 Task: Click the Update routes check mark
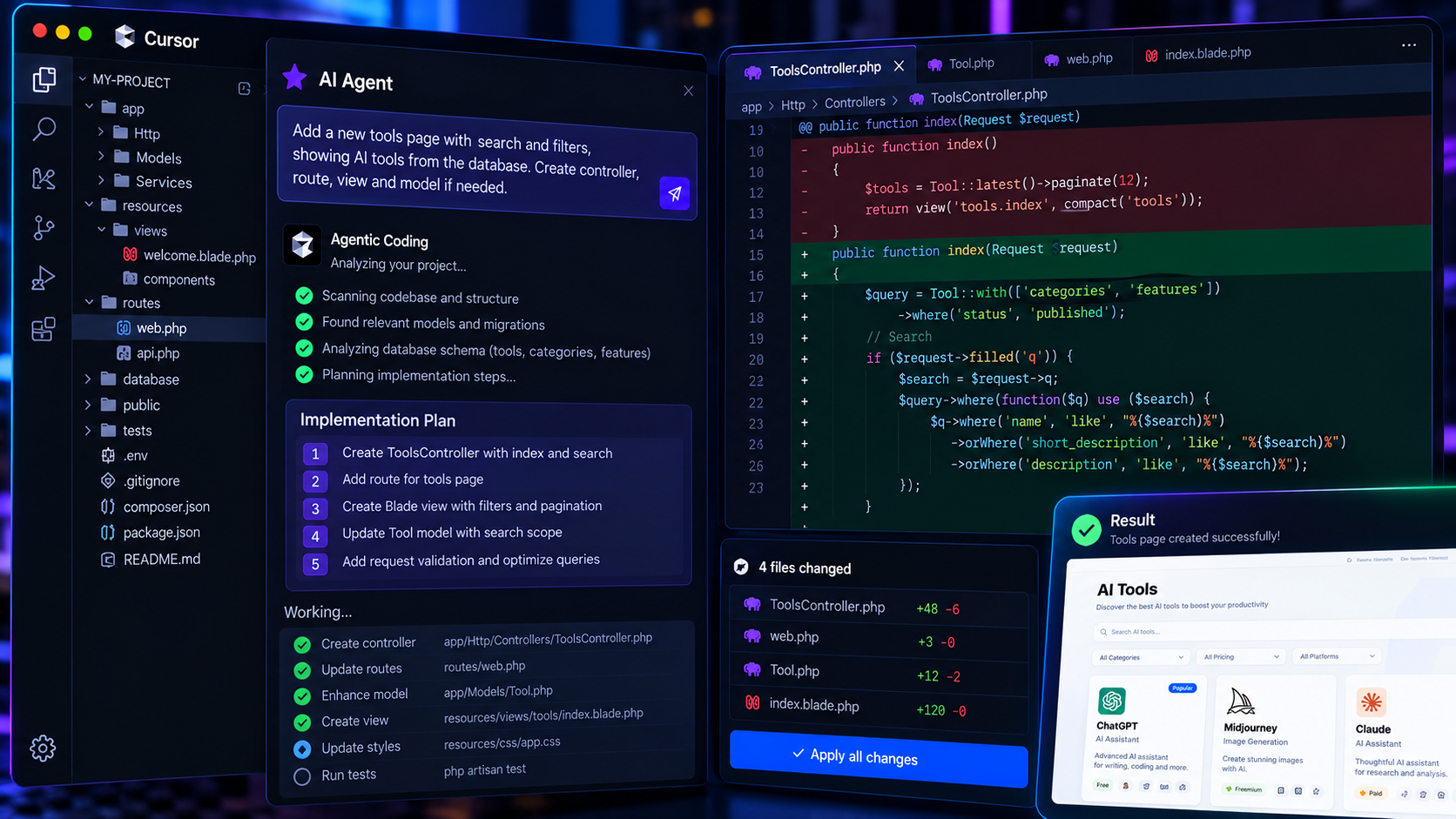[302, 670]
